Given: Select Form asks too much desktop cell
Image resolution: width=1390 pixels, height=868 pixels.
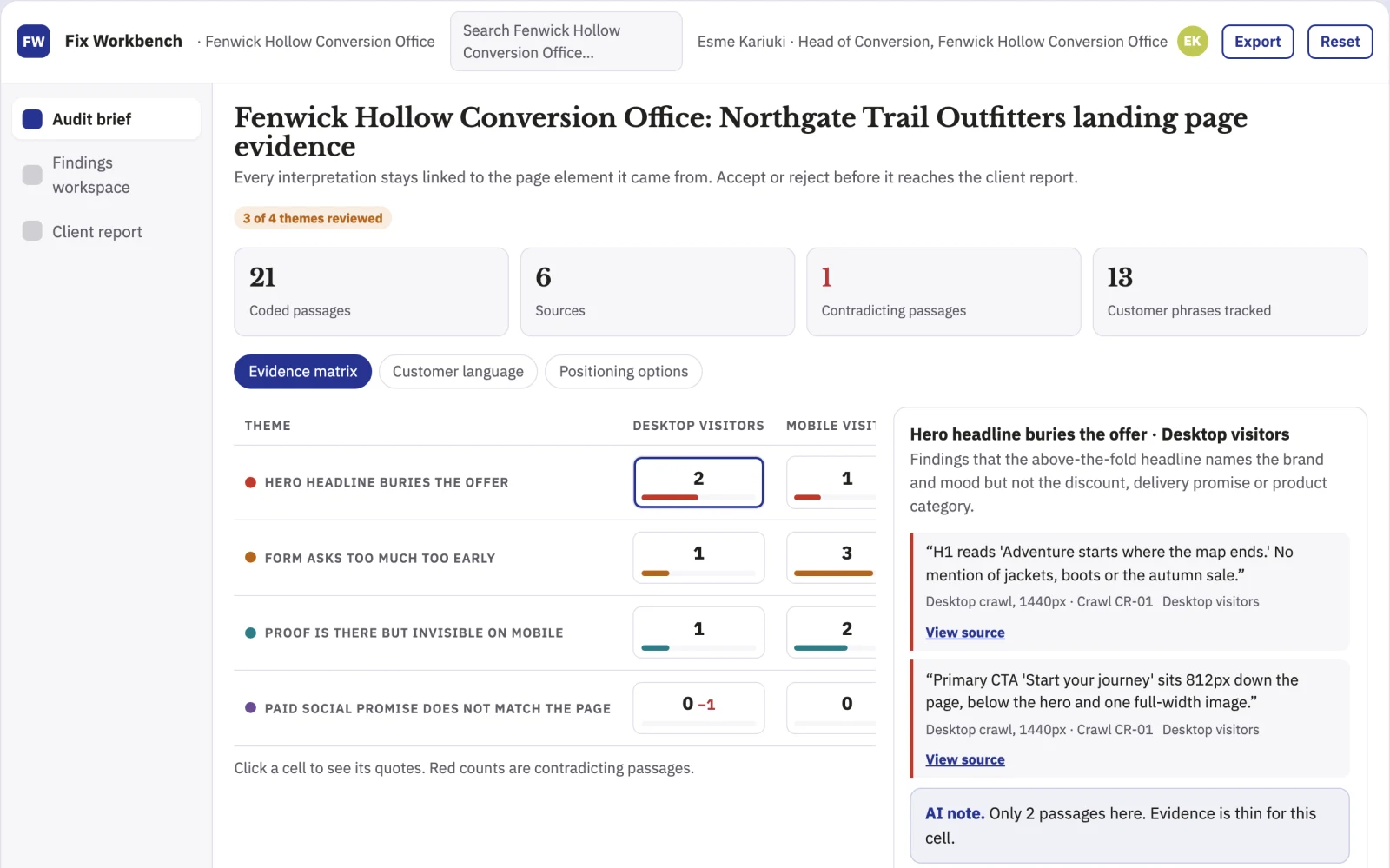Looking at the screenshot, I should pyautogui.click(x=698, y=557).
